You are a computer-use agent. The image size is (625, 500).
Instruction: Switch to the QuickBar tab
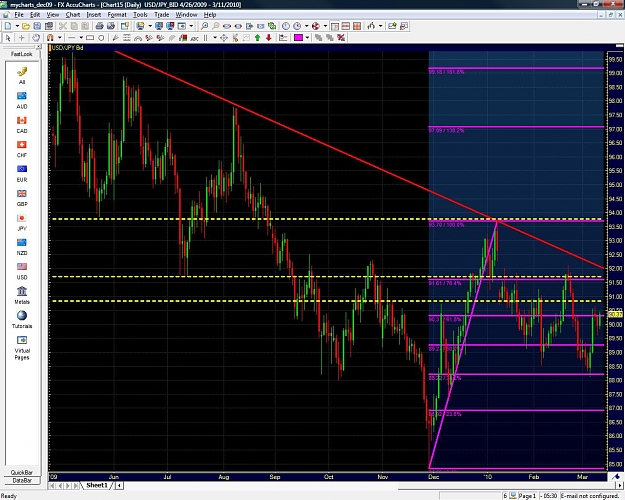pyautogui.click(x=22, y=472)
